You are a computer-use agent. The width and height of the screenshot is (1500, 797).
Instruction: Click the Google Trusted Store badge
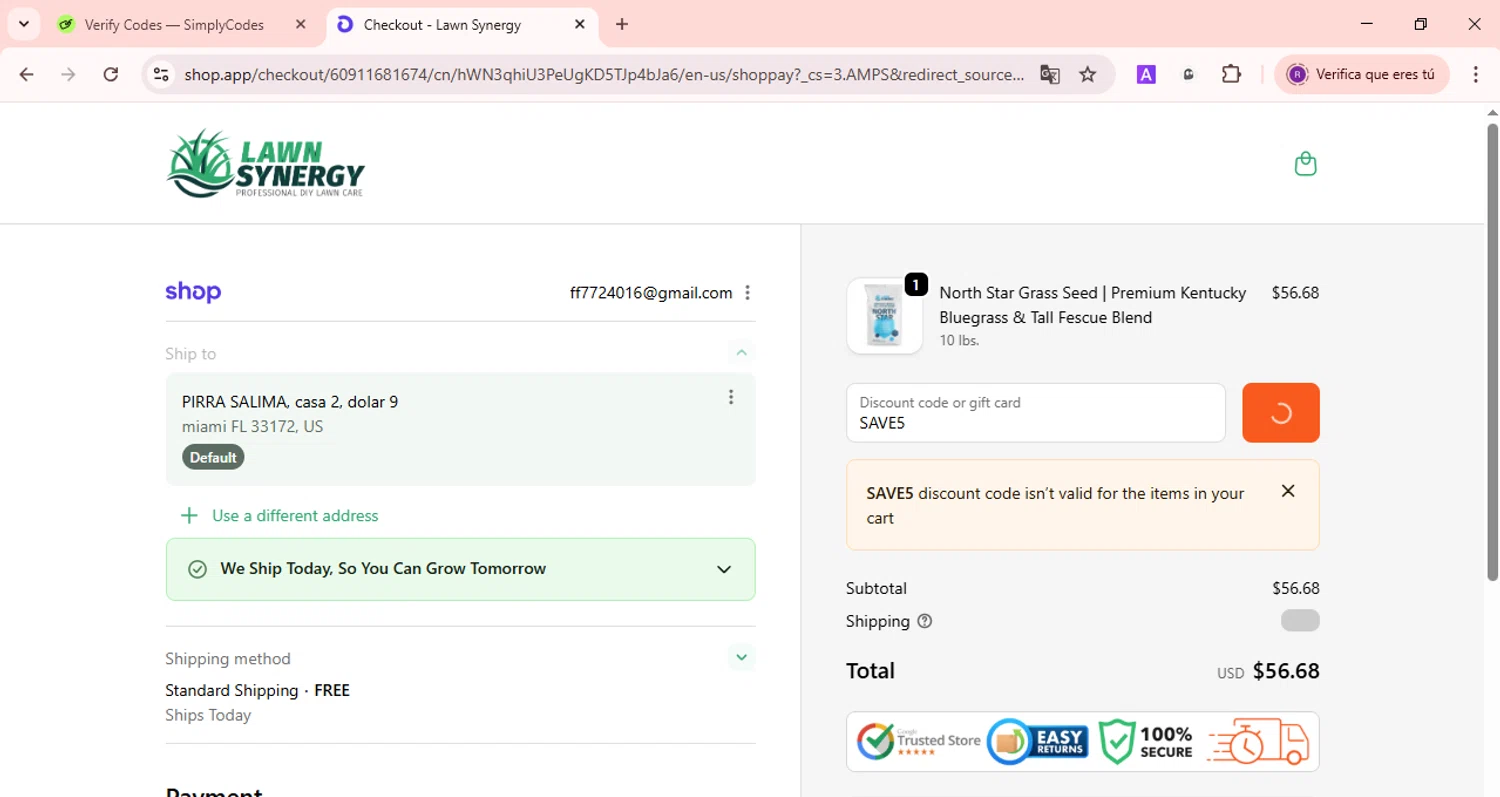[x=919, y=741]
